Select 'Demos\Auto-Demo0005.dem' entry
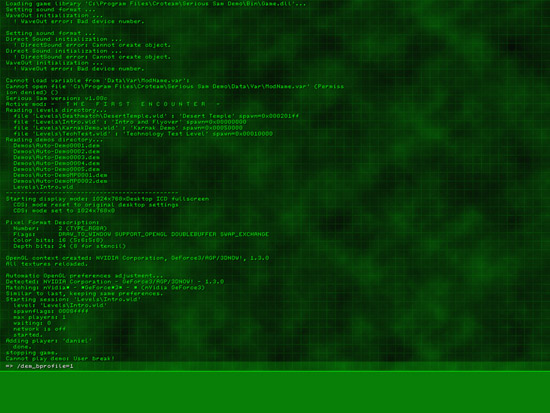Image resolution: width=550 pixels, height=413 pixels. tap(56, 169)
